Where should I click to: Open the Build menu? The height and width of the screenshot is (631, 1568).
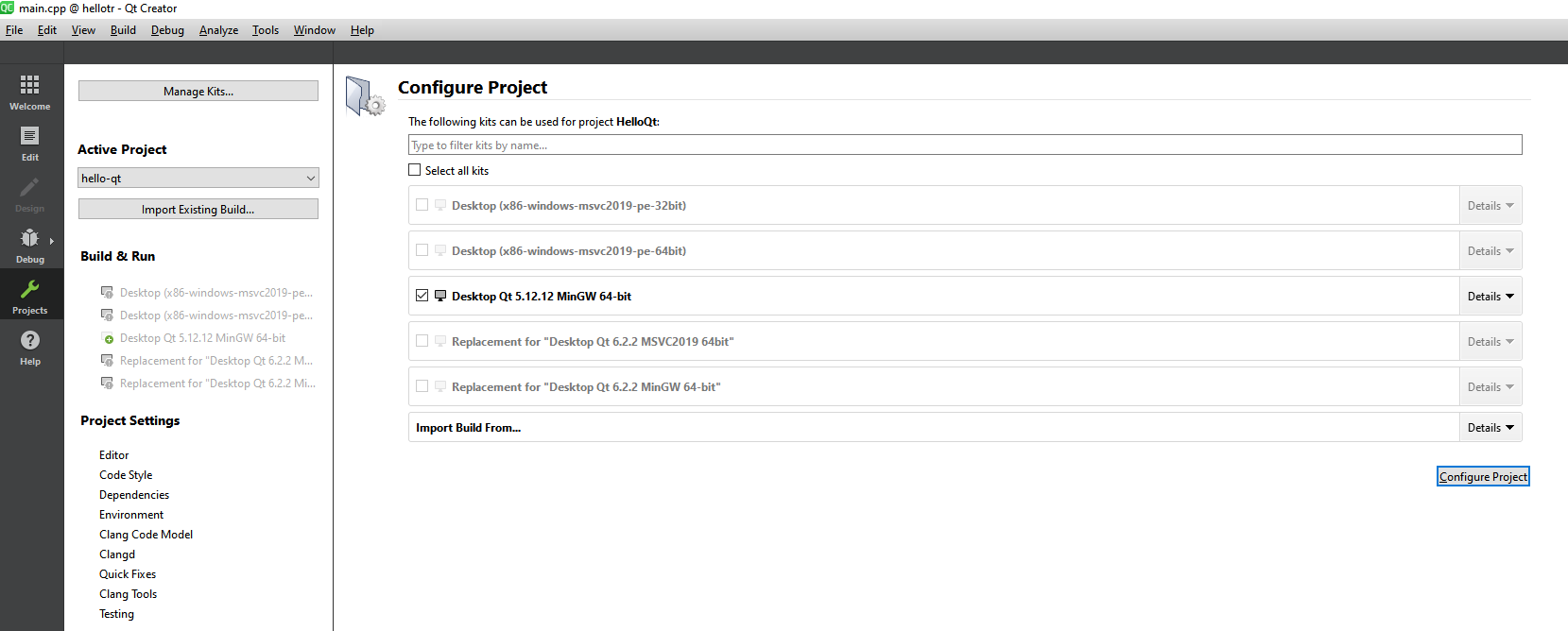click(123, 30)
